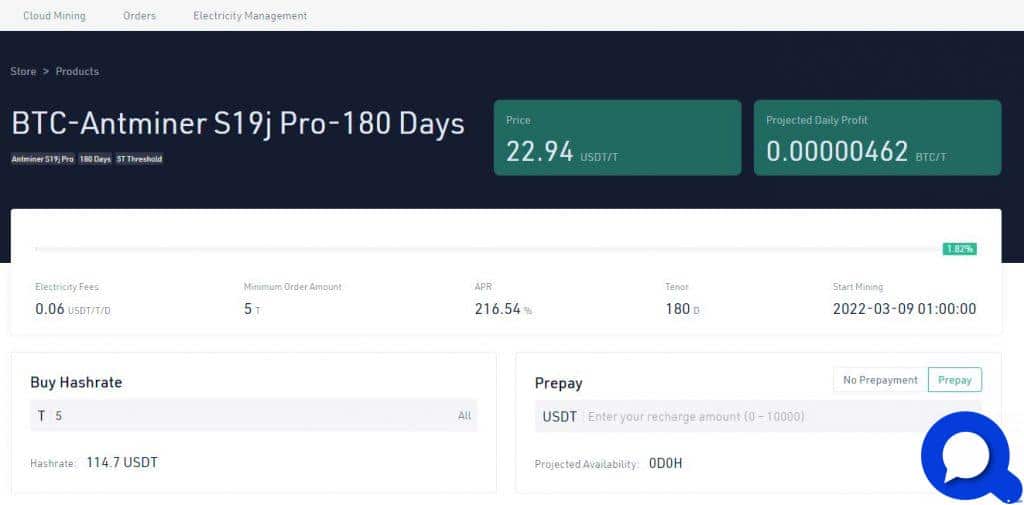Open Electricity Management tab
The image size is (1024, 505).
(250, 16)
